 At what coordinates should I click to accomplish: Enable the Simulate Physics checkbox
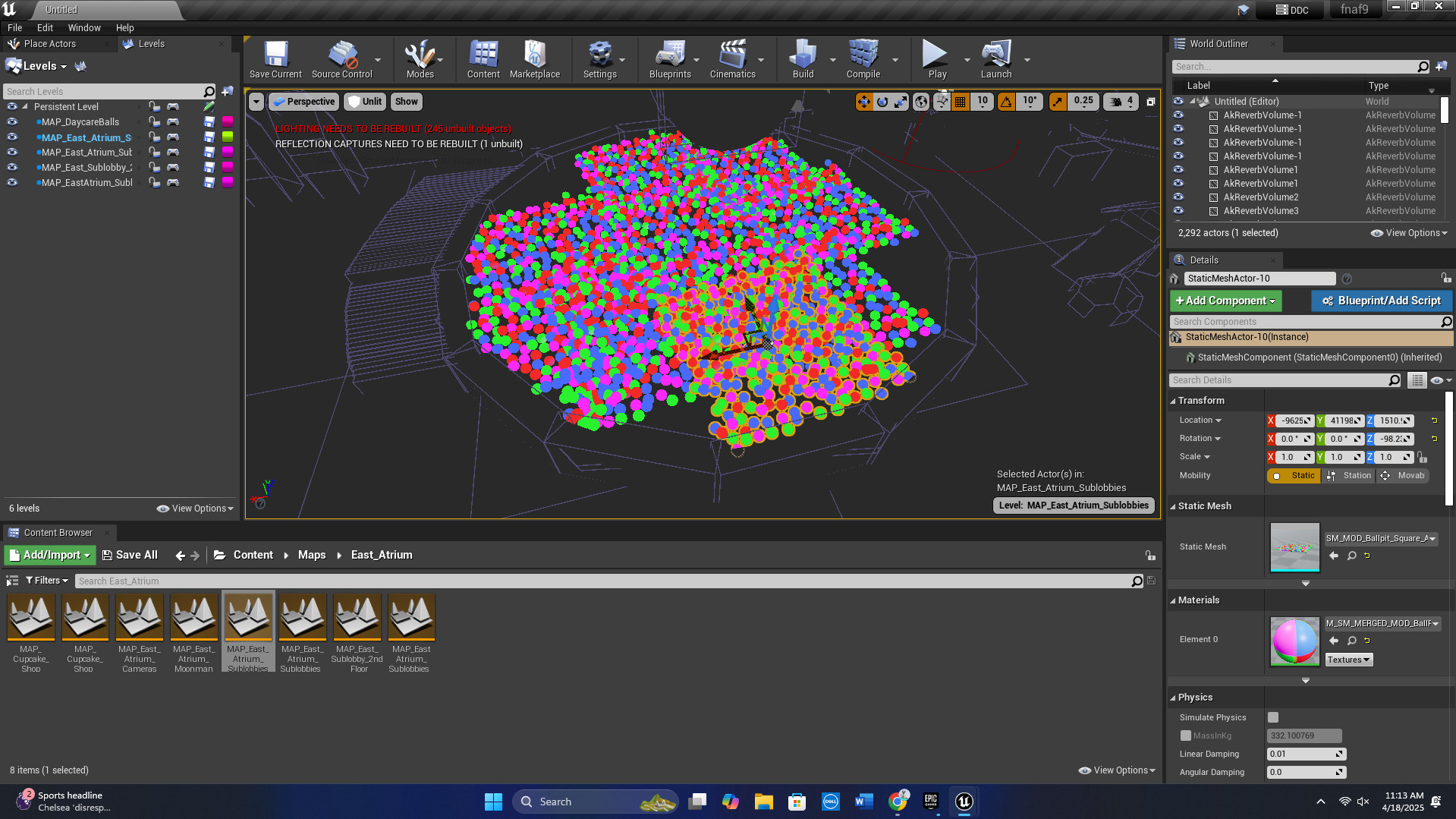(1273, 717)
